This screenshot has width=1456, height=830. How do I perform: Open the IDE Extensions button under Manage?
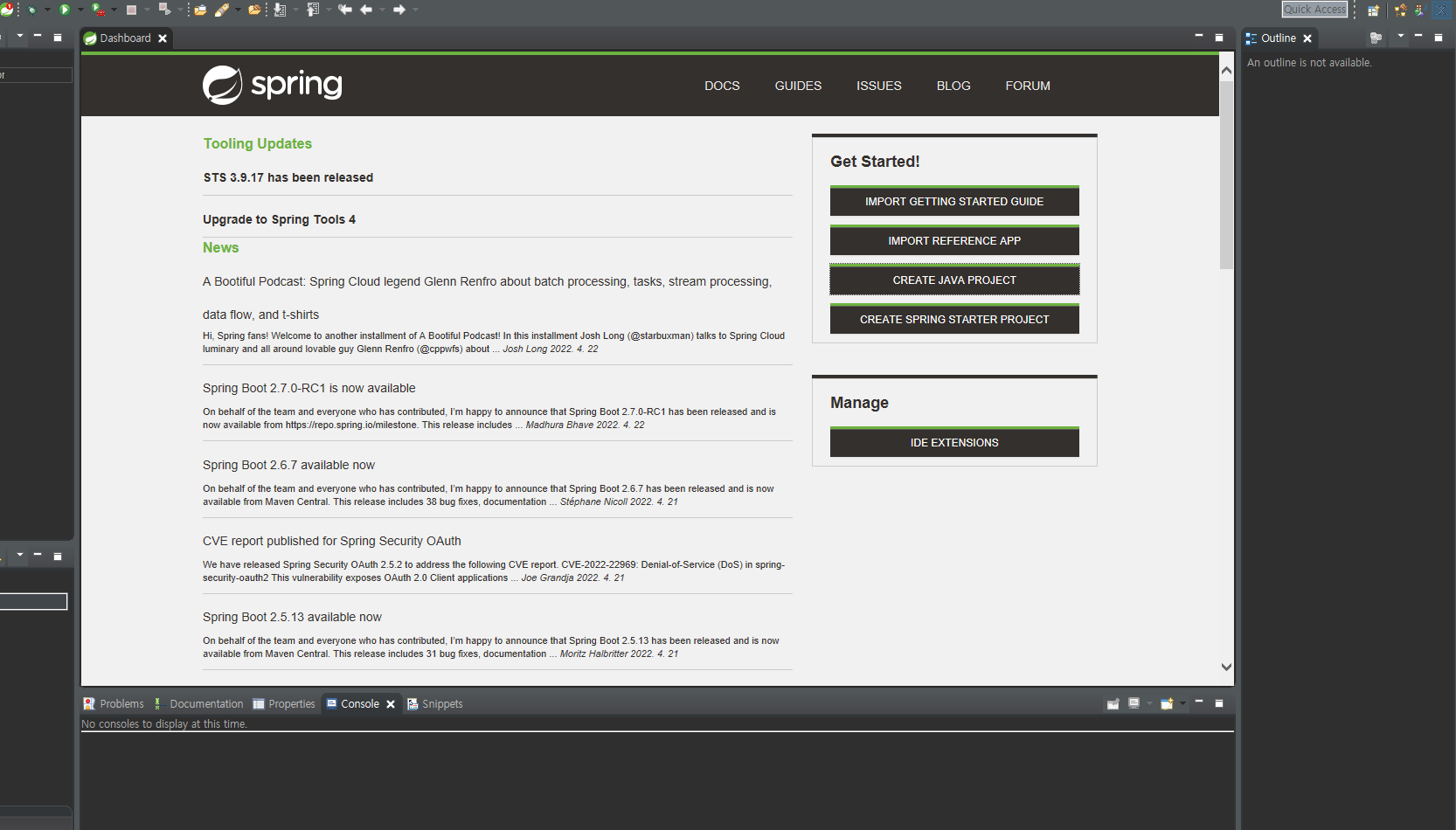pyautogui.click(x=954, y=443)
